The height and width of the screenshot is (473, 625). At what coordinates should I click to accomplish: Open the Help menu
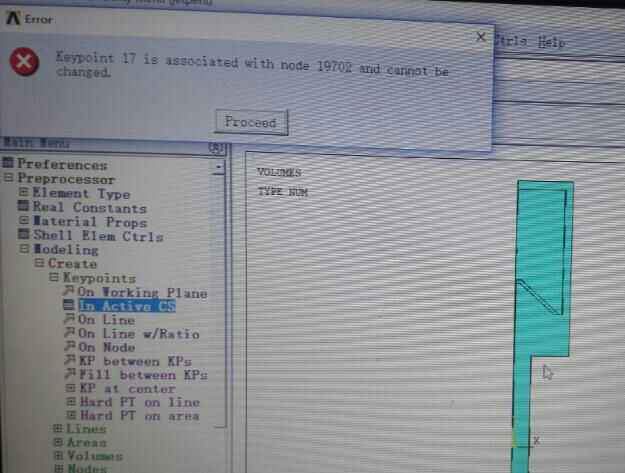coord(551,42)
